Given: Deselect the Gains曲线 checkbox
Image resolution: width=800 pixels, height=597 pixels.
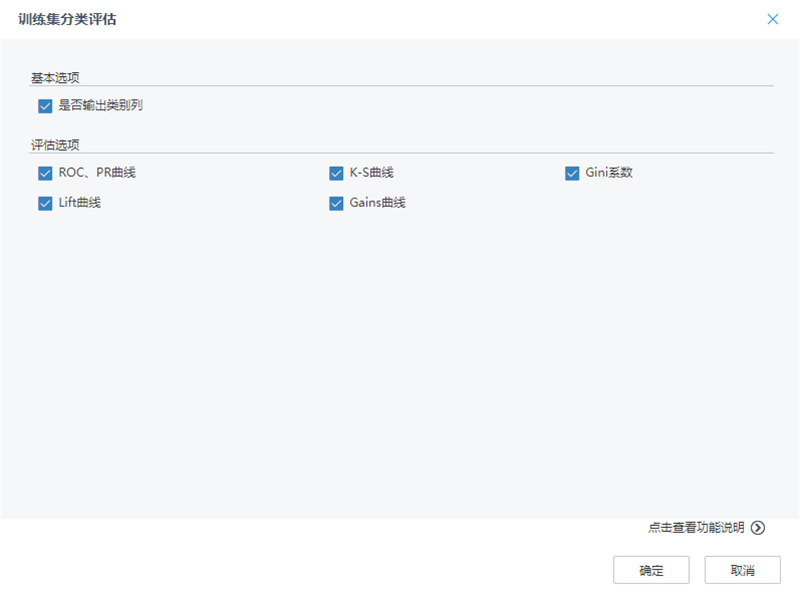Looking at the screenshot, I should pyautogui.click(x=336, y=203).
